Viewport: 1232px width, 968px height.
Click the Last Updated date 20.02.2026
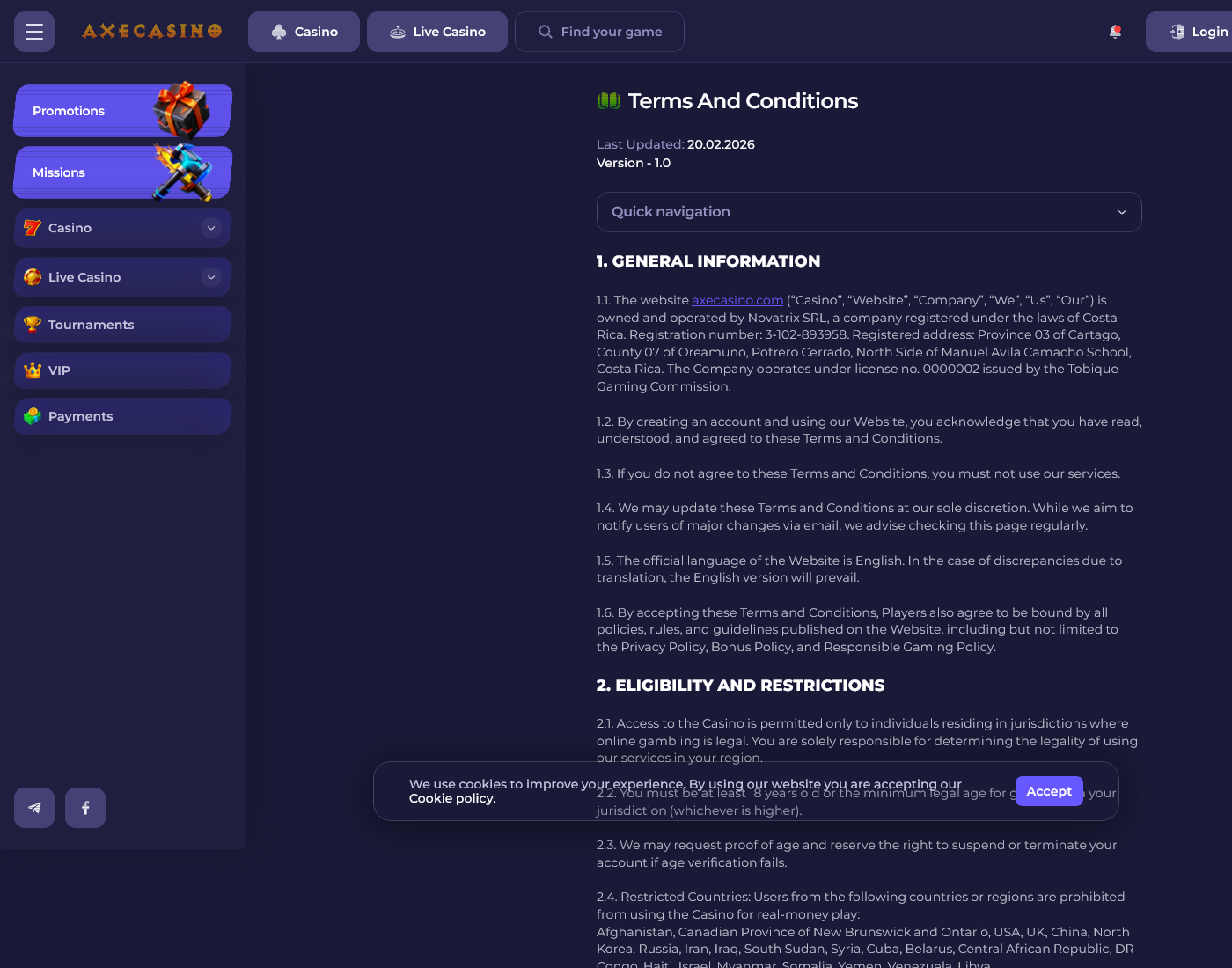point(721,144)
